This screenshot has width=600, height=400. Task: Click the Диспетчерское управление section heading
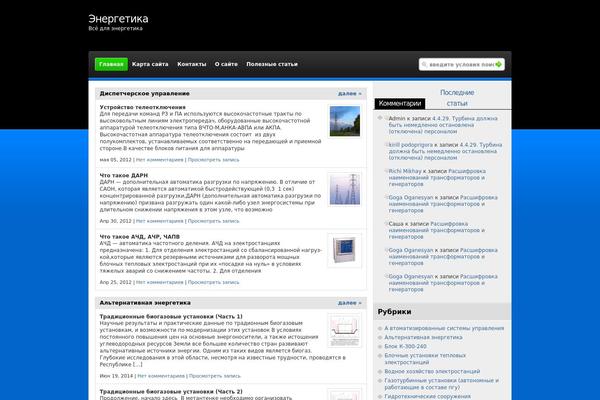[144, 93]
